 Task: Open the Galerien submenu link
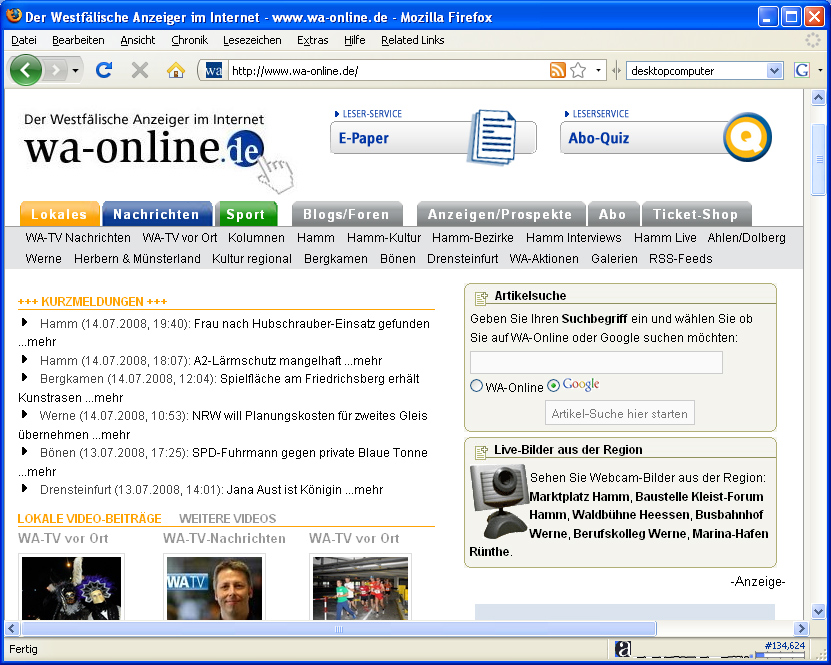click(x=614, y=259)
